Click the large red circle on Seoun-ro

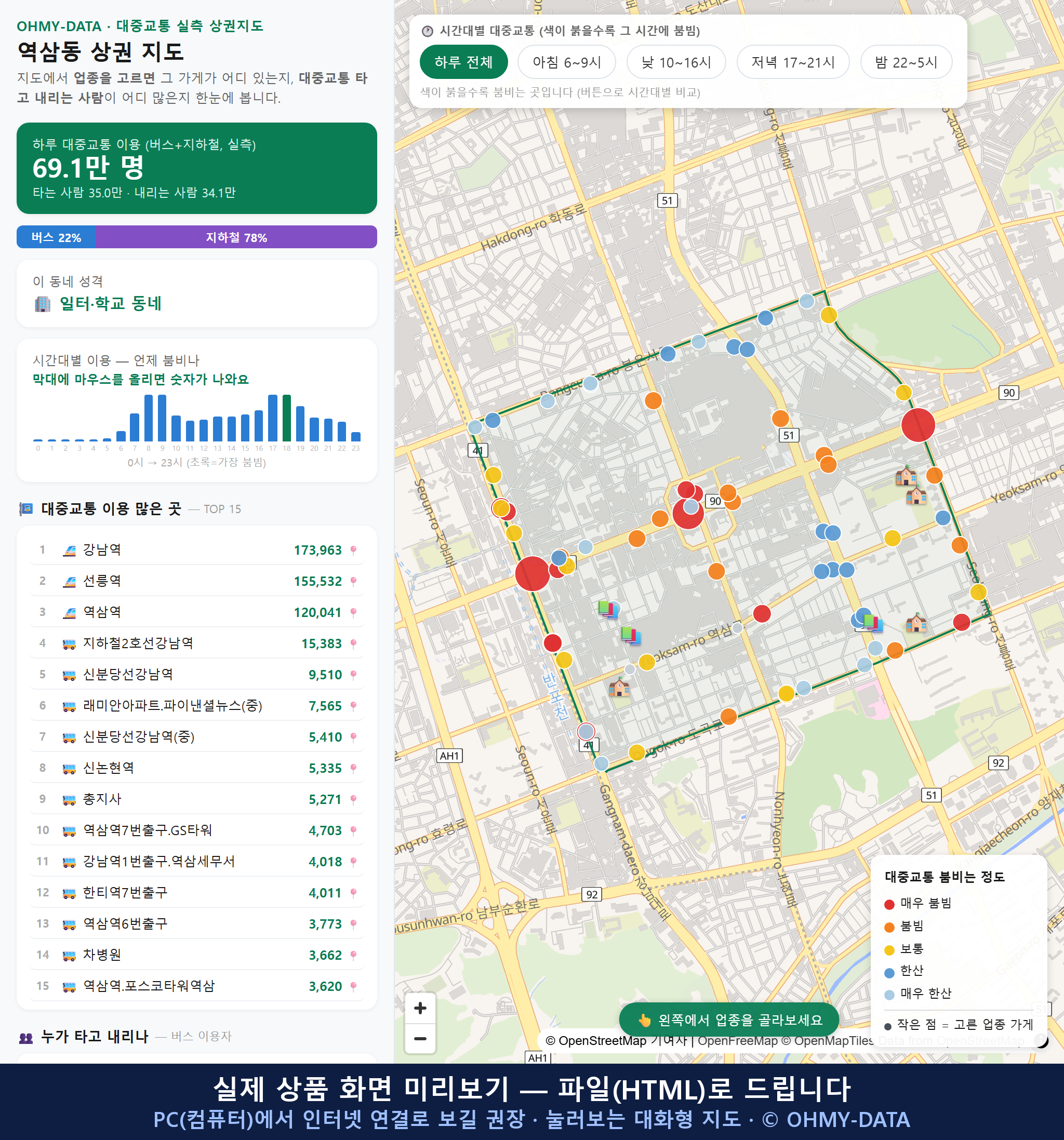tap(533, 573)
